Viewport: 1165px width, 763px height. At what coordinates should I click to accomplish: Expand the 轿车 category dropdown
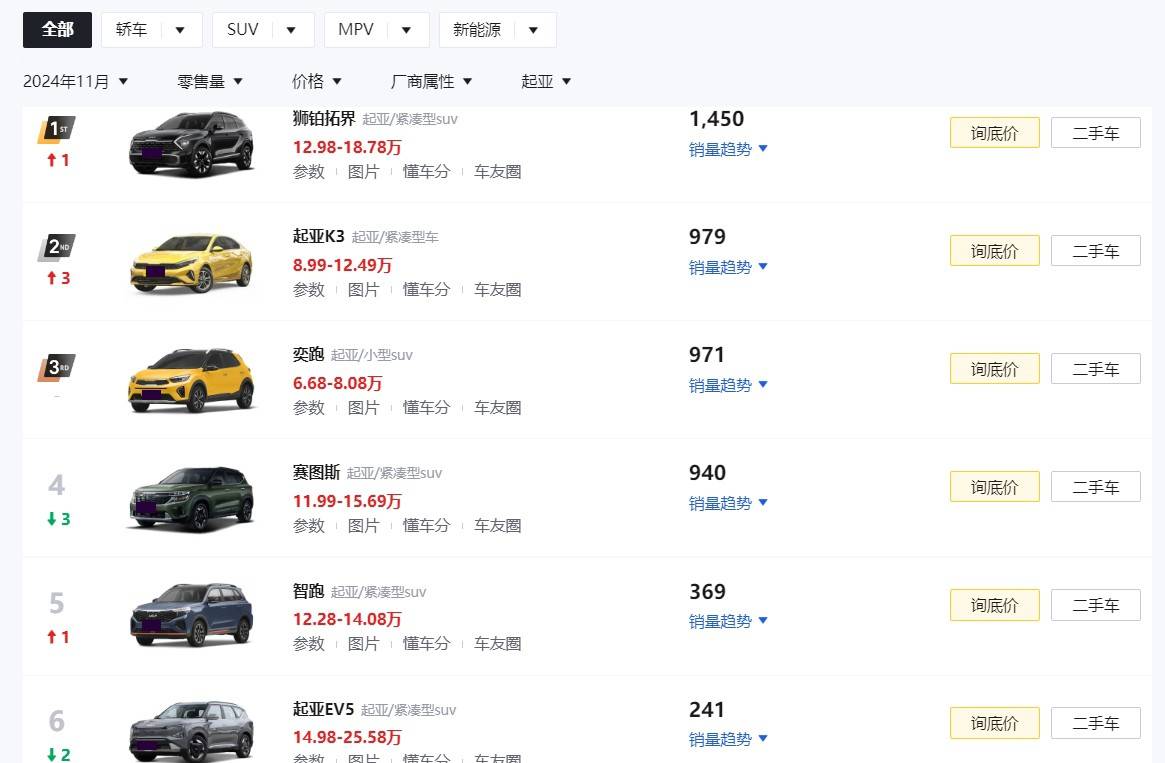[151, 30]
